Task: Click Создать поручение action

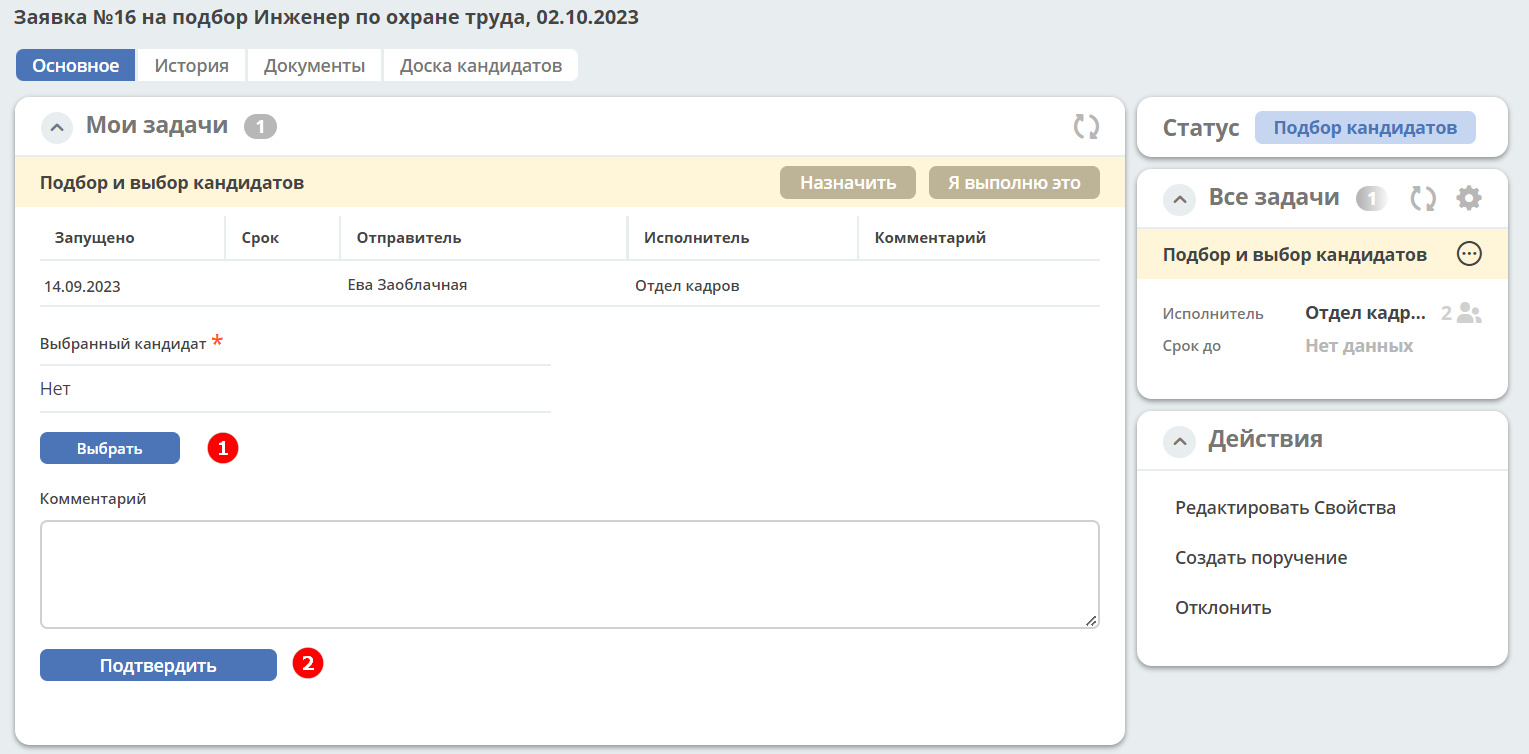Action: (1261, 558)
